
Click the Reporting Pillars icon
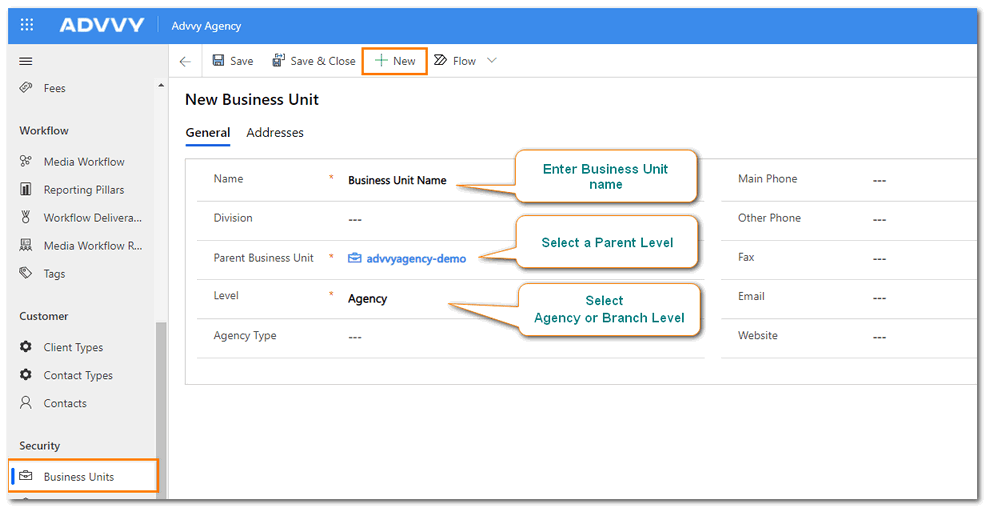click(x=26, y=190)
